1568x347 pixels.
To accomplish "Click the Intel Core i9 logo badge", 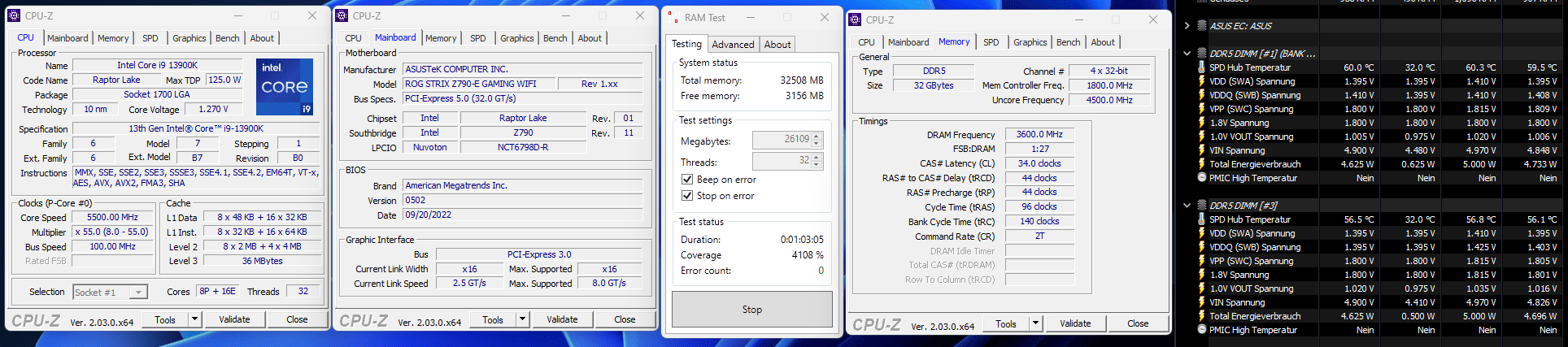I will 285,86.
